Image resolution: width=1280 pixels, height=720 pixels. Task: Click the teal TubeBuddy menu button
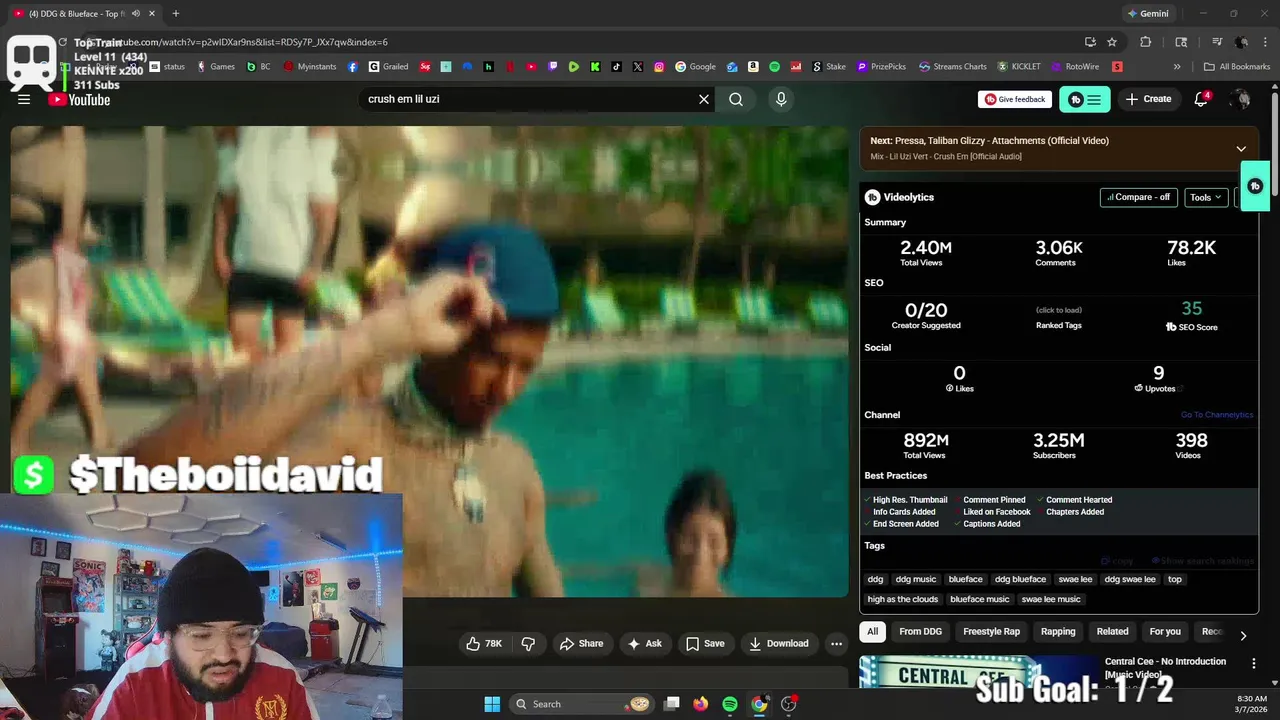[x=1084, y=99]
